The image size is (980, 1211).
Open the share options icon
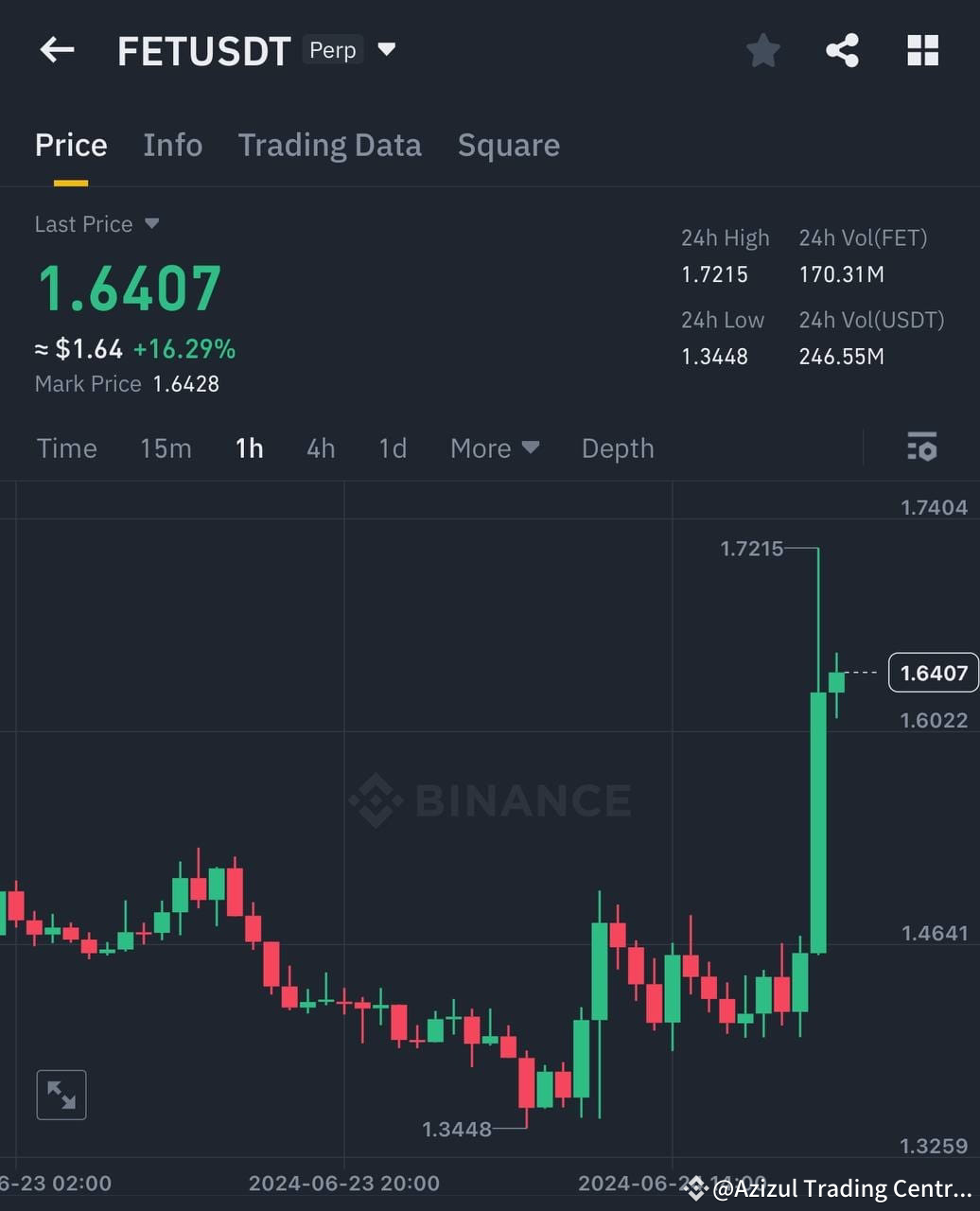[842, 51]
